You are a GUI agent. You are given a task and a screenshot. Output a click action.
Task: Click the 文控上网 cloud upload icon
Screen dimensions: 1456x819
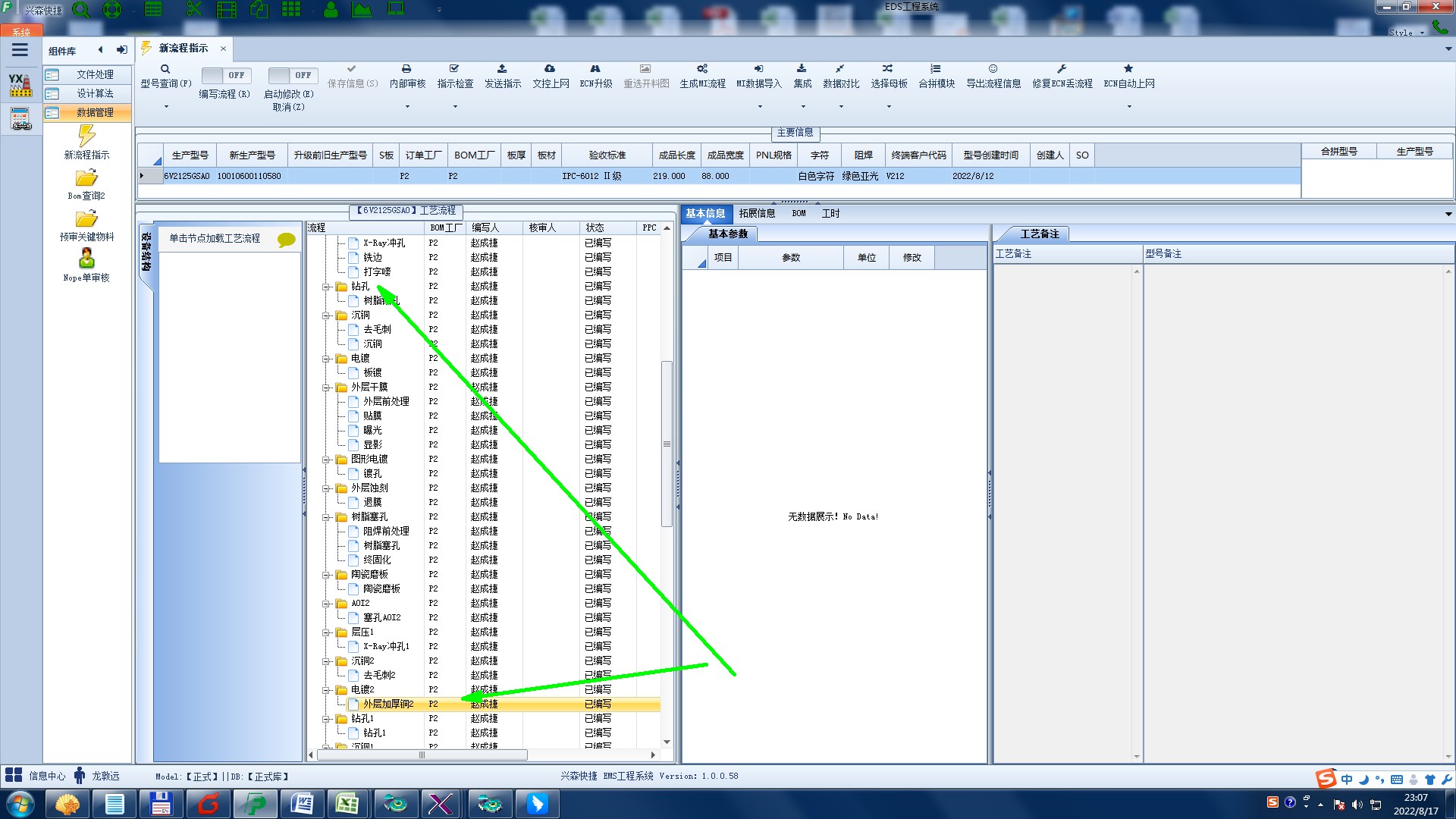pyautogui.click(x=550, y=69)
